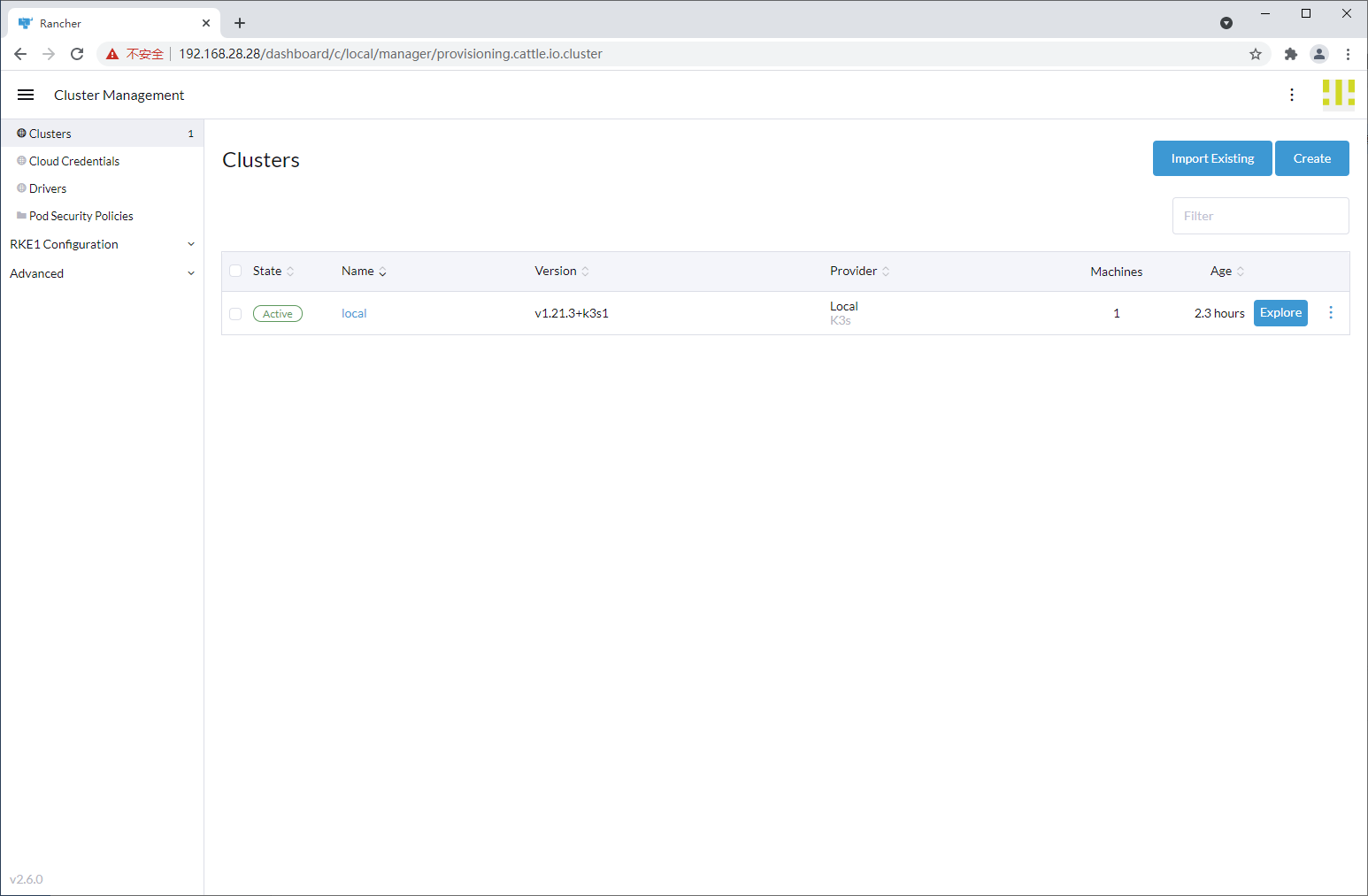Open the local cluster name link
Screen dimensions: 1368x896
pos(354,313)
